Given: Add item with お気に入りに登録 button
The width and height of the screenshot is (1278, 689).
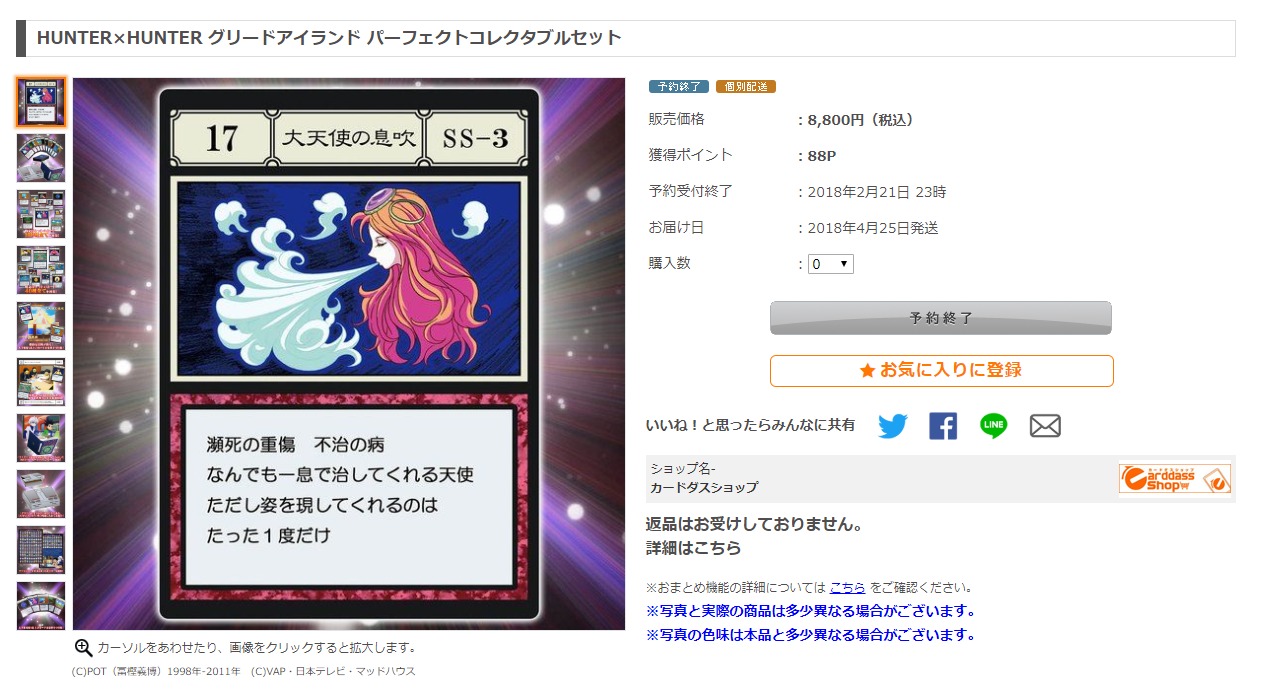Looking at the screenshot, I should pos(941,370).
